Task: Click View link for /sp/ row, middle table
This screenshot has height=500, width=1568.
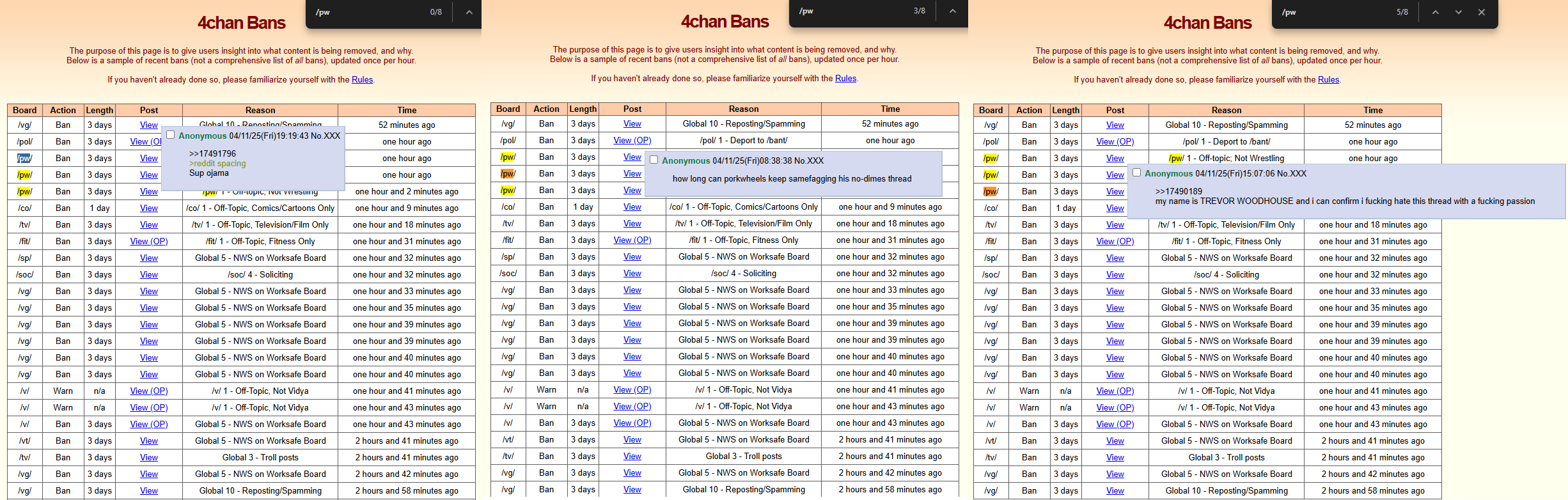Action: click(632, 256)
